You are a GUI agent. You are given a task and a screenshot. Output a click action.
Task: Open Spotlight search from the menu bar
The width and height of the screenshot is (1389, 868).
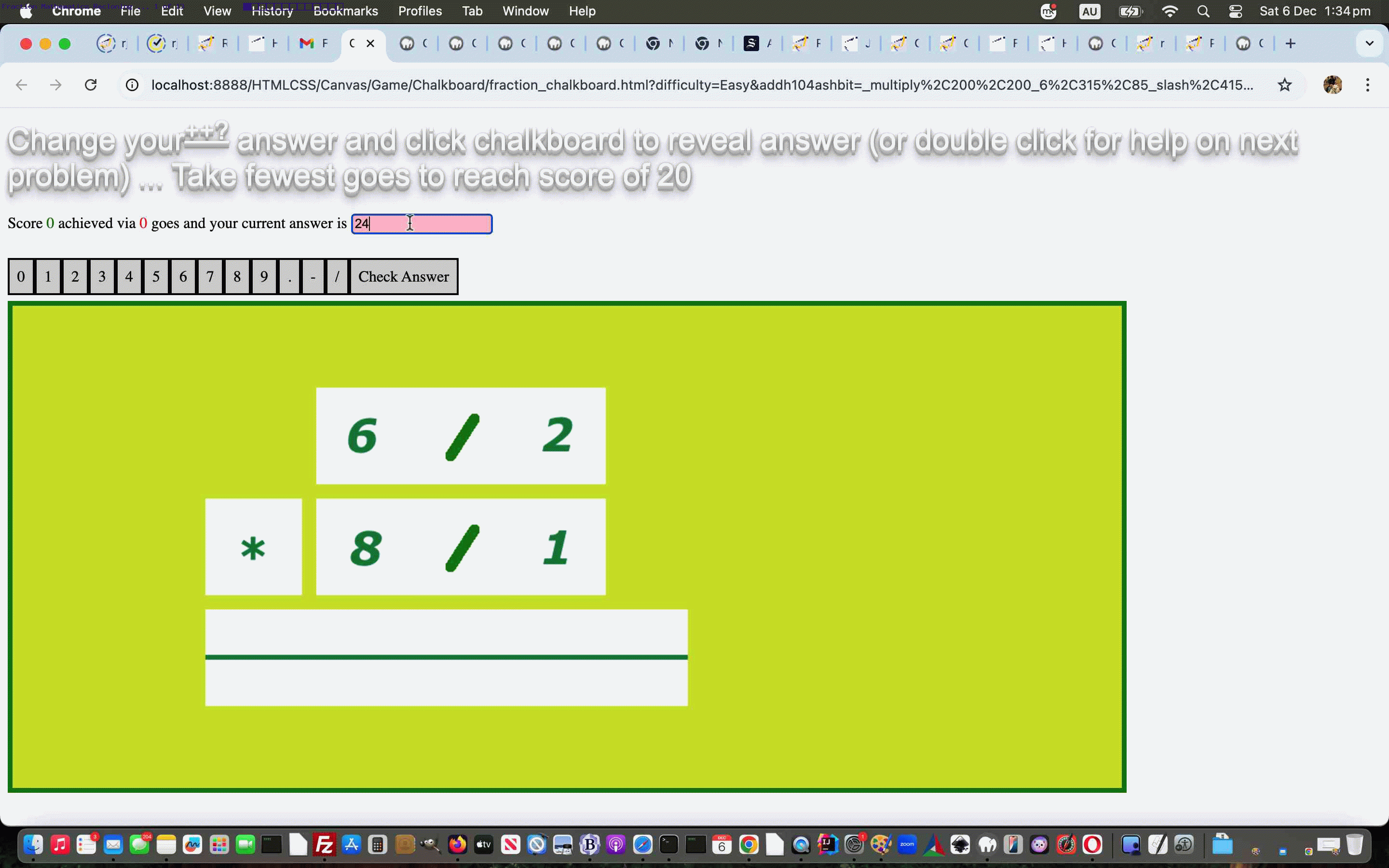click(1204, 11)
